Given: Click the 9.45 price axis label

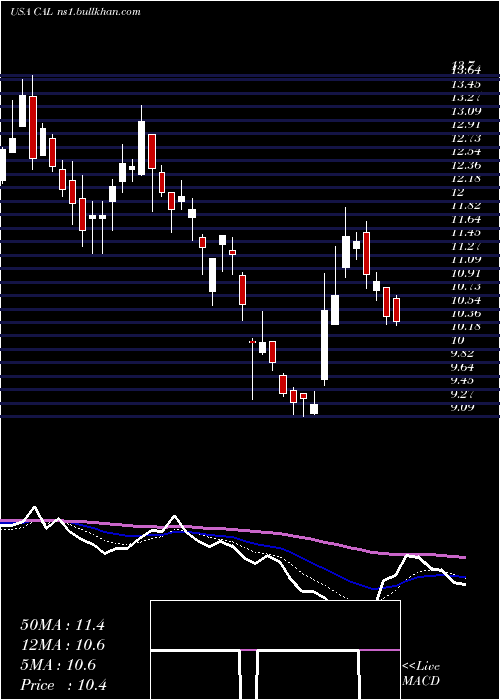Looking at the screenshot, I should (x=464, y=381).
